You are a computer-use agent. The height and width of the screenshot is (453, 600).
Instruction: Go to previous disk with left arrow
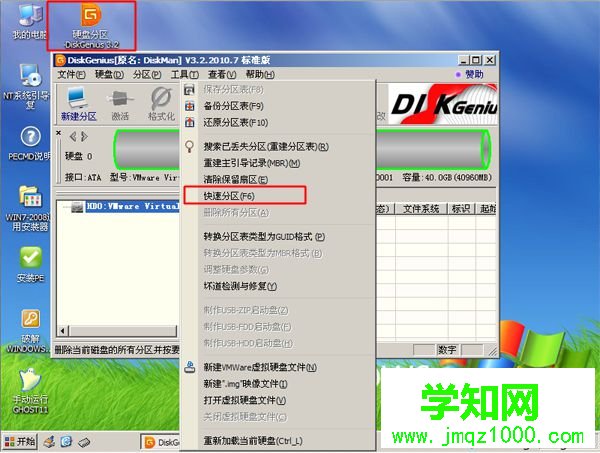73,136
